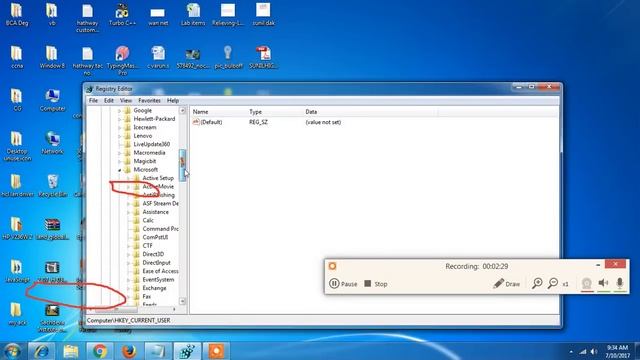640x360 pixels.
Task: Select the Magicbit registry key
Action: 144,161
